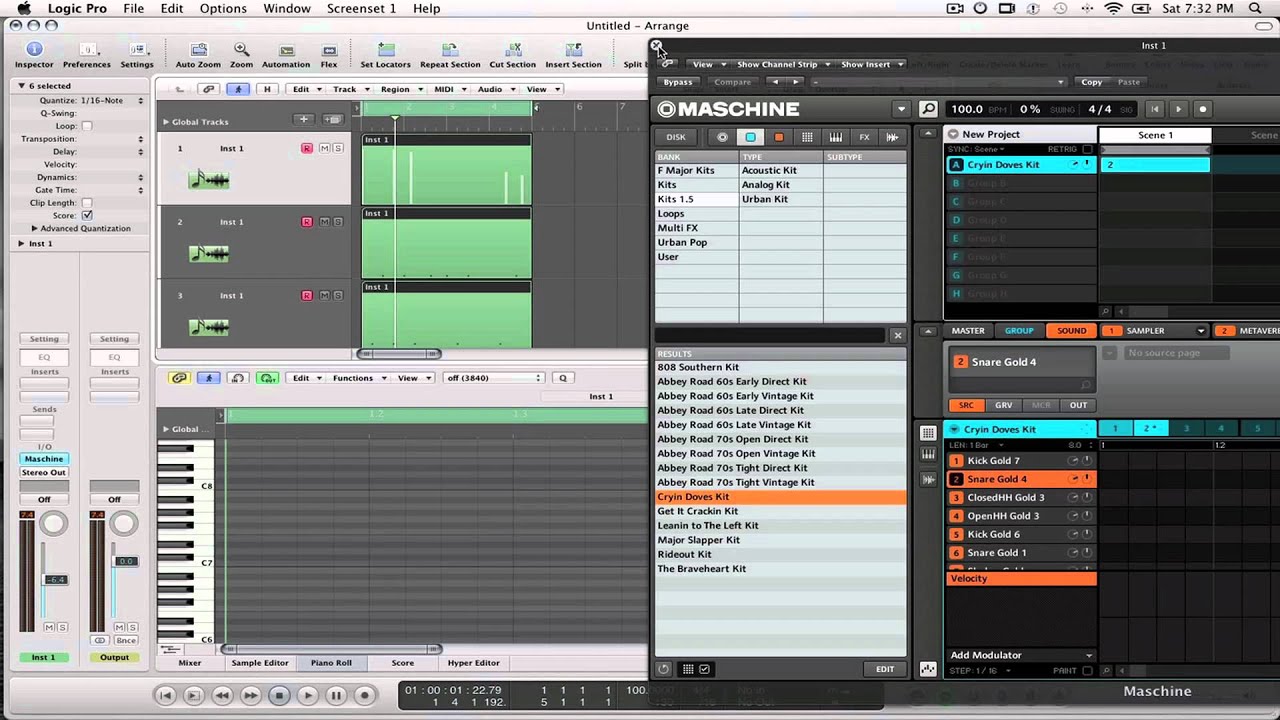Open the Screenset 1 menu
This screenshot has width=1280, height=720.
(361, 8)
